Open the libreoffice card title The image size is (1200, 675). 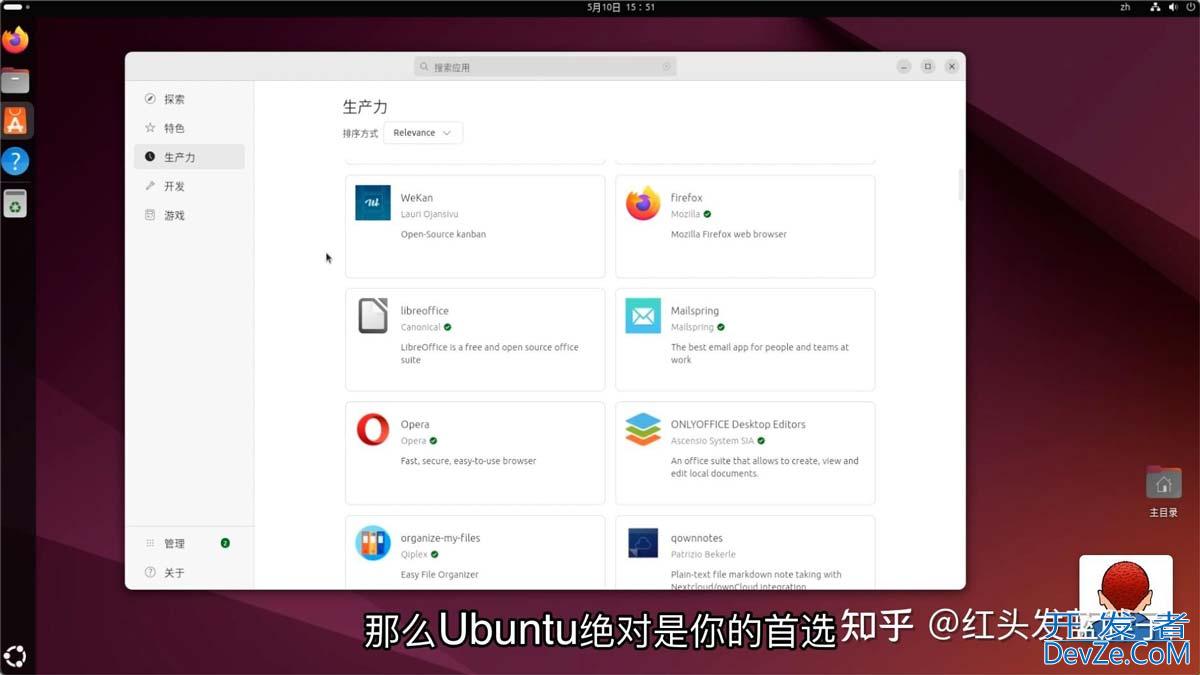pos(425,311)
